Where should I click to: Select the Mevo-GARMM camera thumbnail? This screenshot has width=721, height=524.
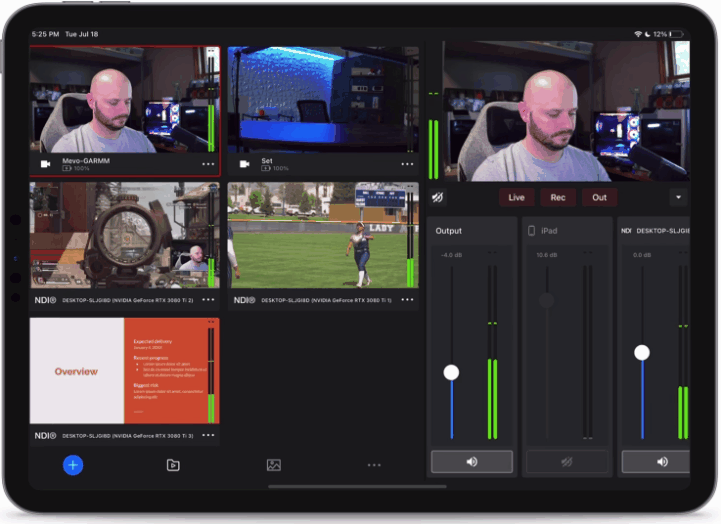click(125, 99)
